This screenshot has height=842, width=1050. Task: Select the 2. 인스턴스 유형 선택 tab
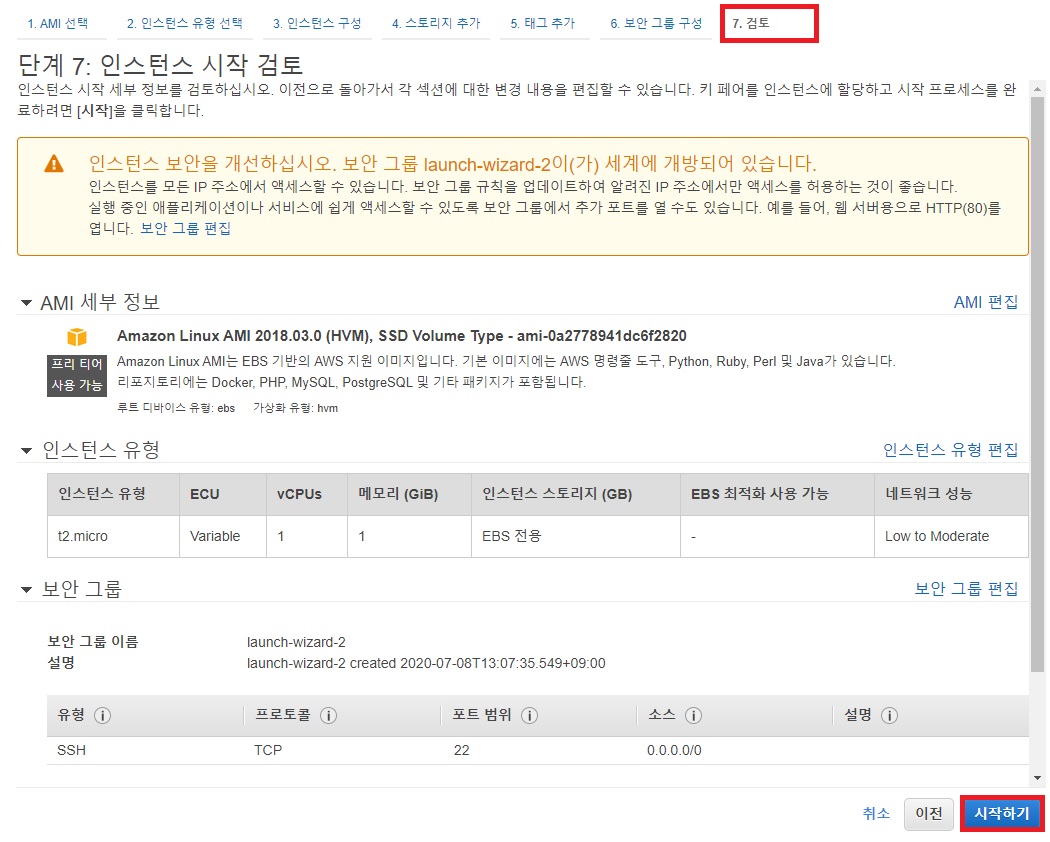184,23
